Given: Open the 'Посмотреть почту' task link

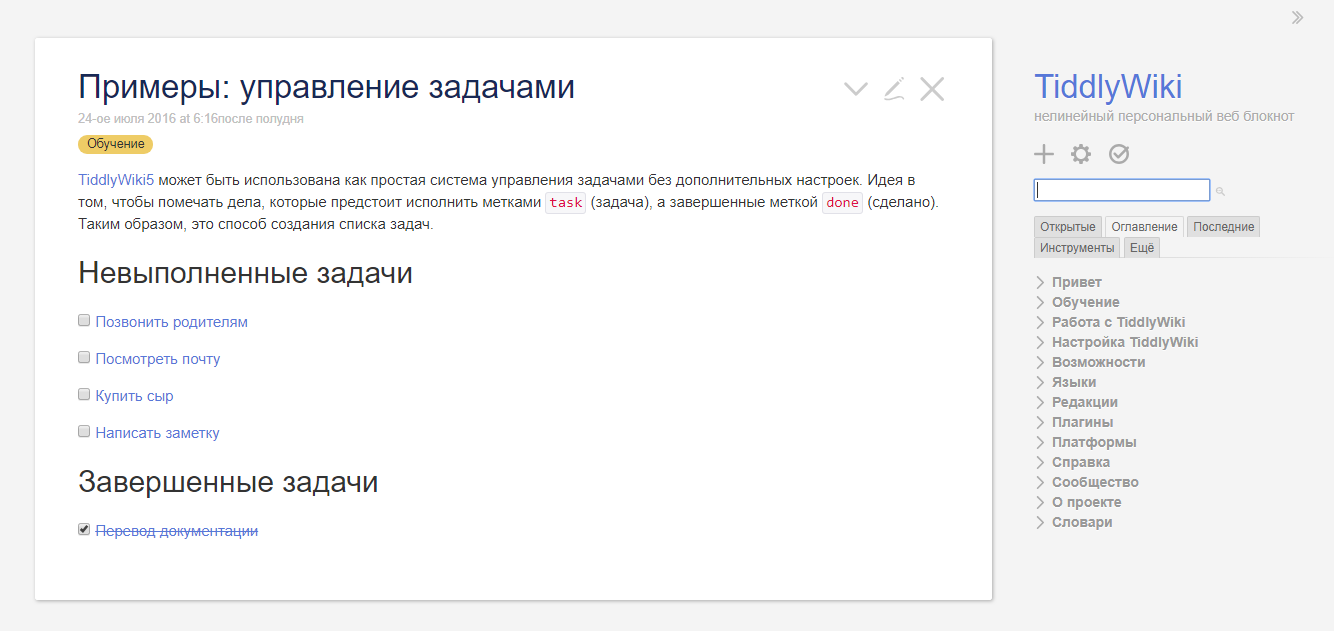Looking at the screenshot, I should (157, 357).
